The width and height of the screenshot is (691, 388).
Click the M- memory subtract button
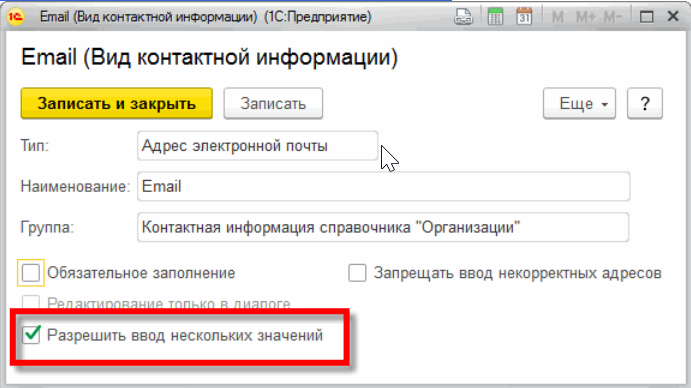click(613, 17)
